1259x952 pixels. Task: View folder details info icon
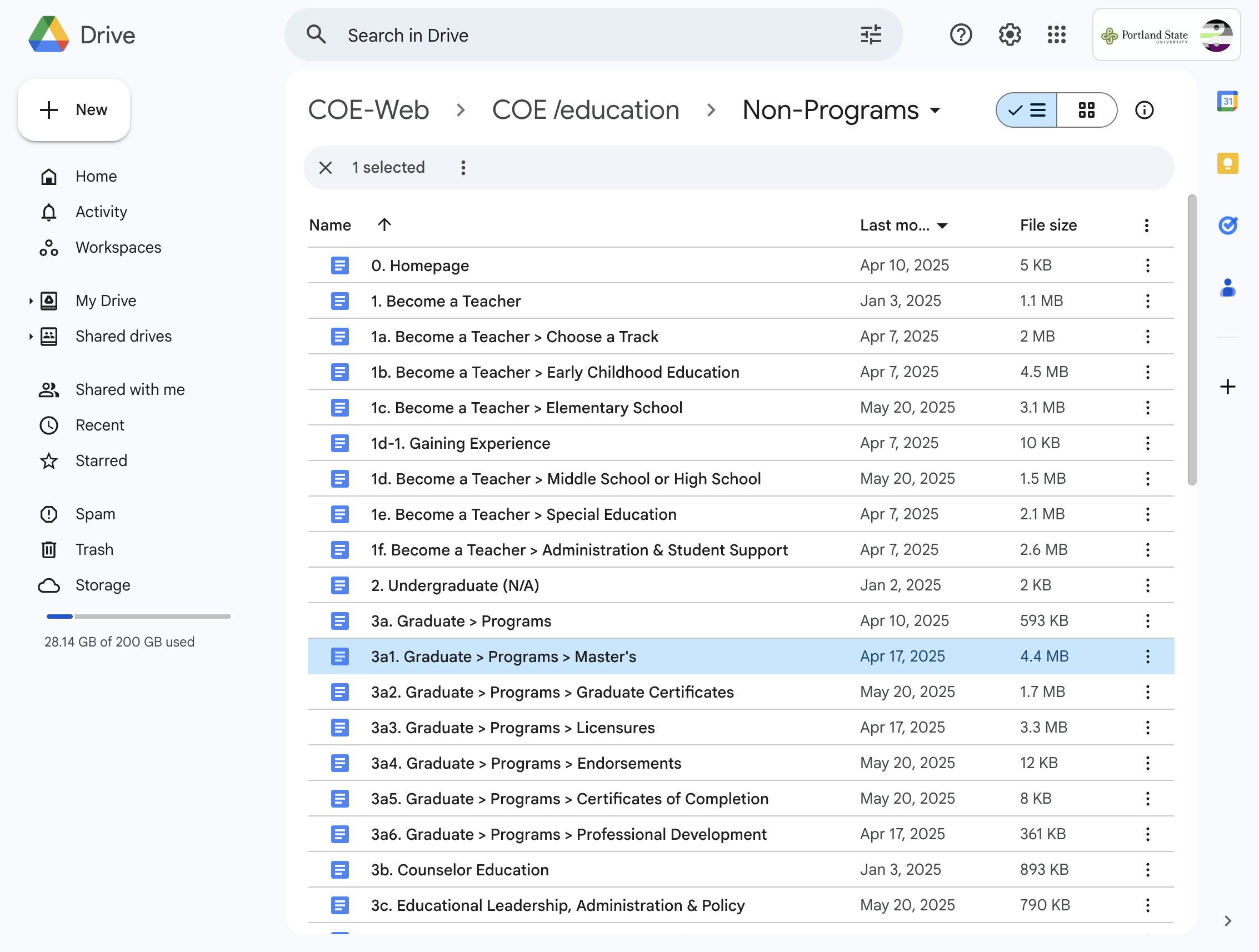(x=1144, y=110)
